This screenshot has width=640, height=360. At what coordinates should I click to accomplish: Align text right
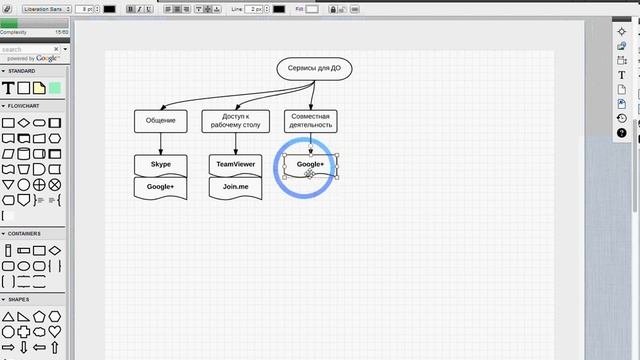click(x=187, y=9)
